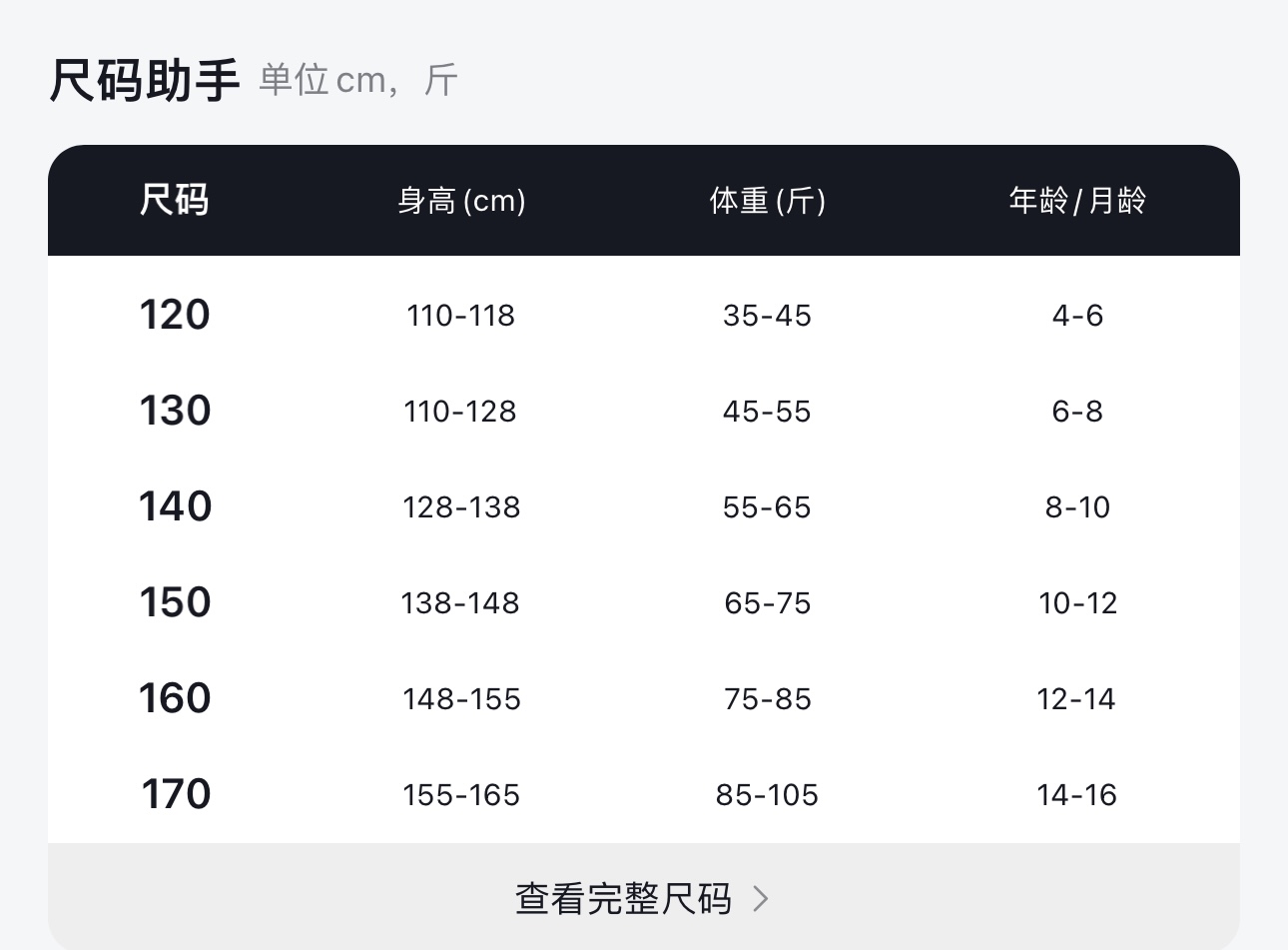Select the 尺码 column header

(175, 200)
